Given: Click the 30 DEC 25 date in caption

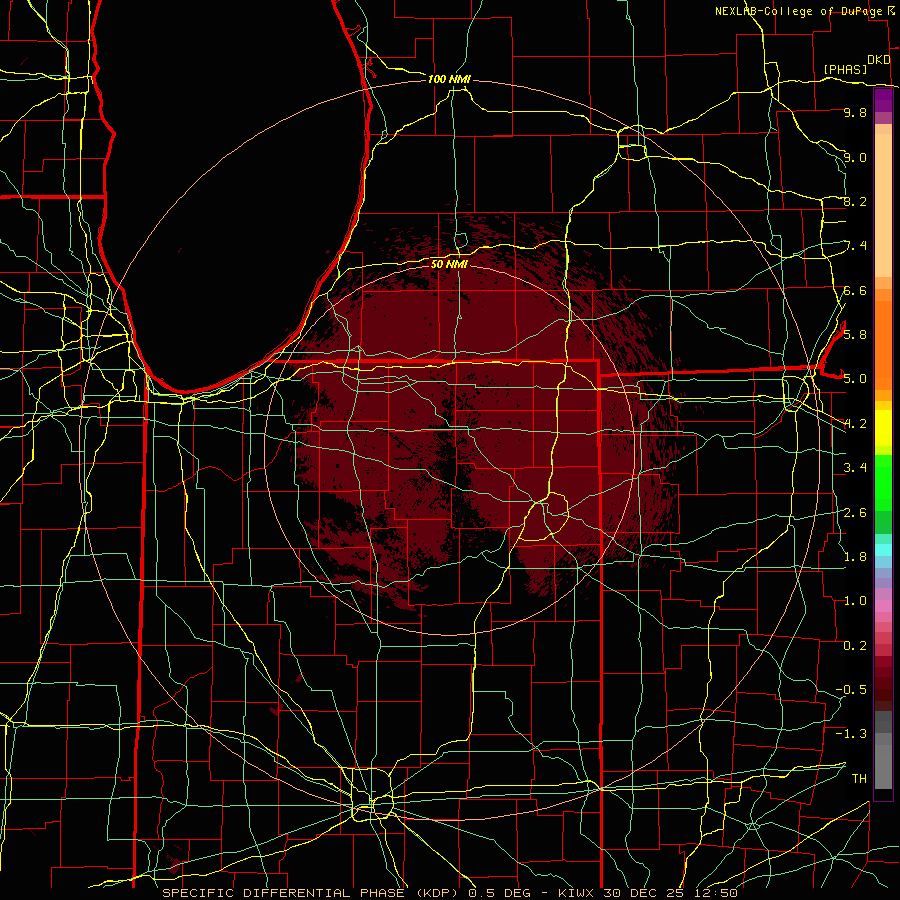Looking at the screenshot, I should (645, 893).
